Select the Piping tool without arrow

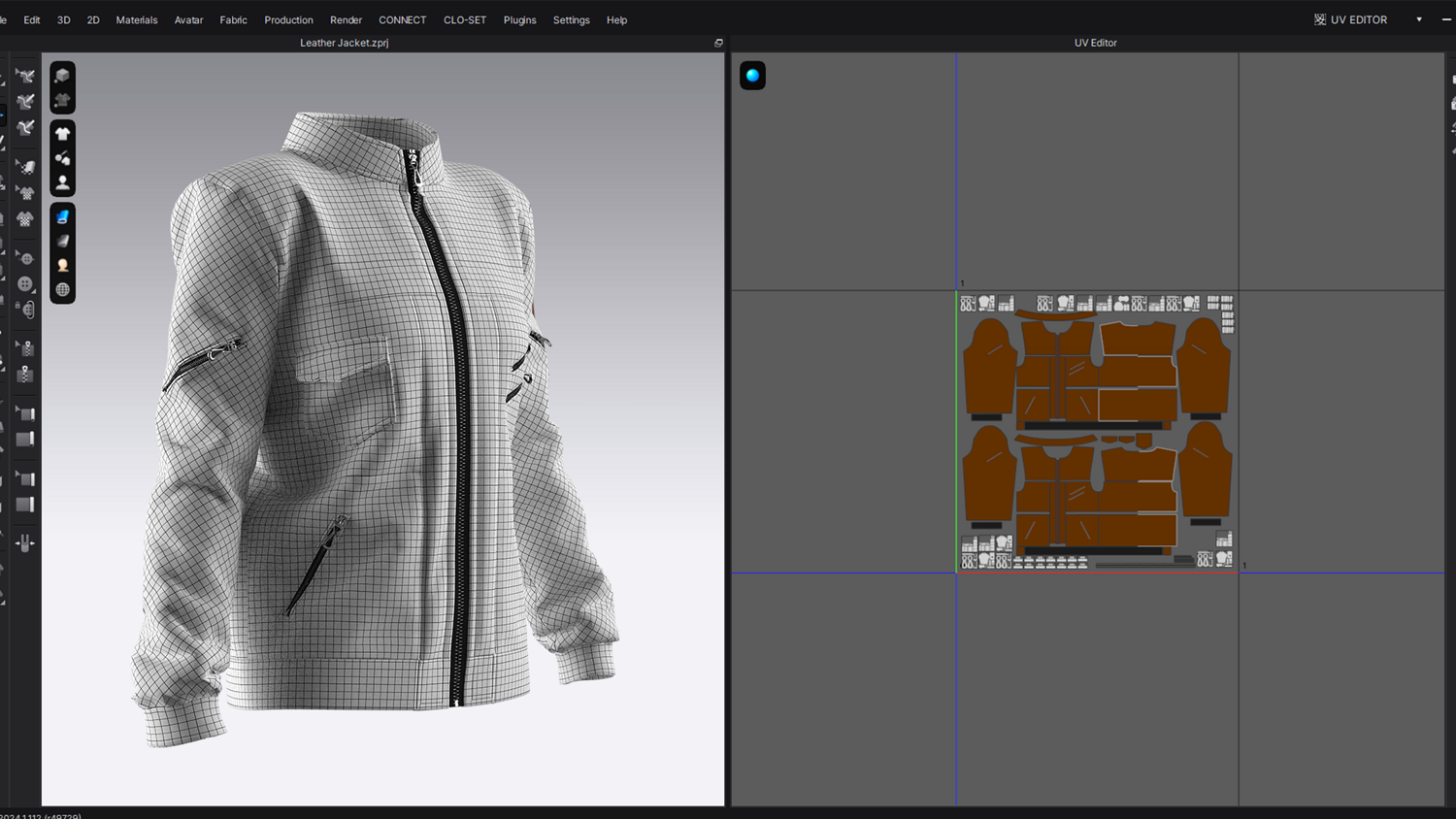pos(25,505)
